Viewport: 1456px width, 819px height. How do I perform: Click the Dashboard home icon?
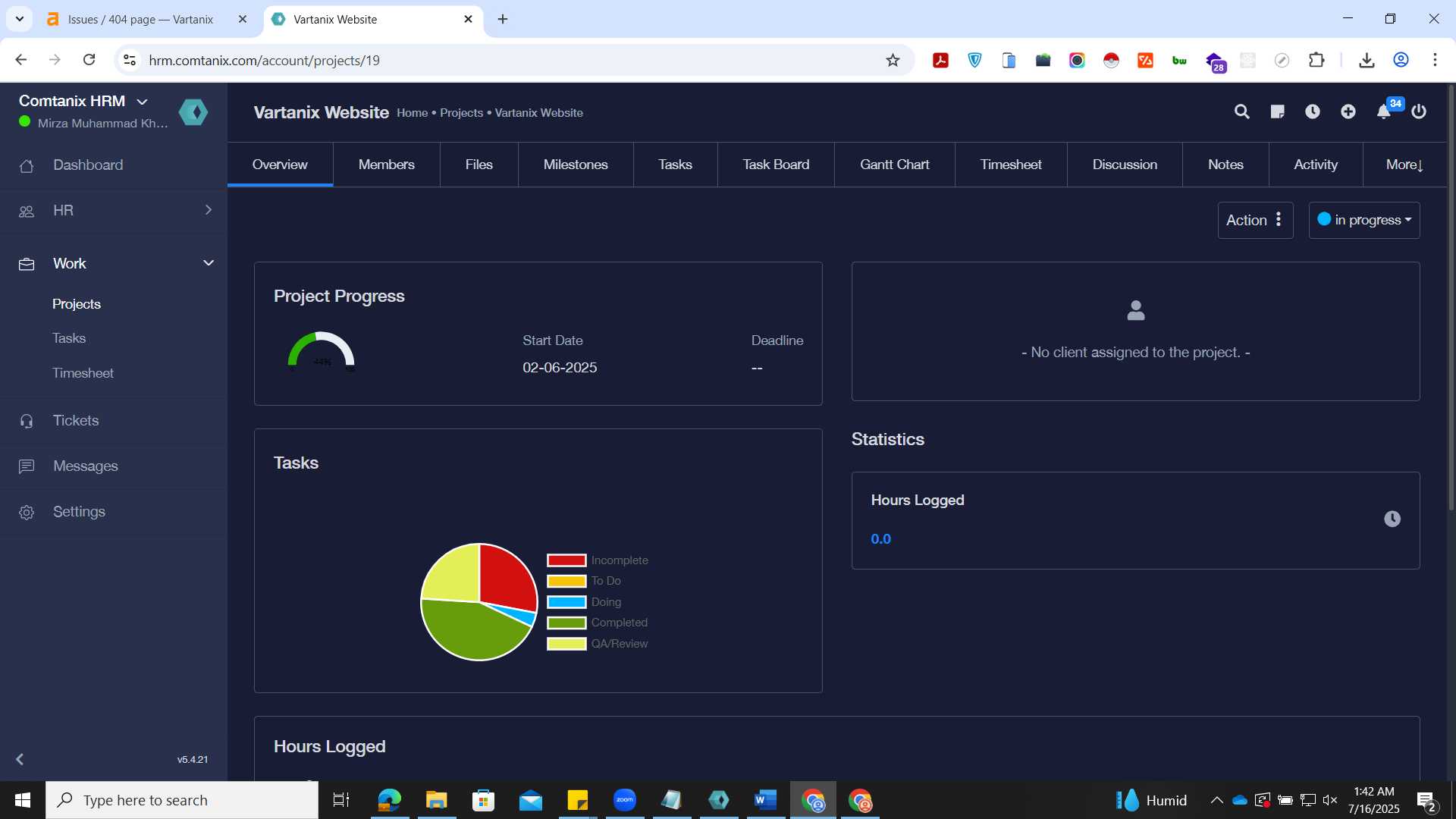(27, 165)
